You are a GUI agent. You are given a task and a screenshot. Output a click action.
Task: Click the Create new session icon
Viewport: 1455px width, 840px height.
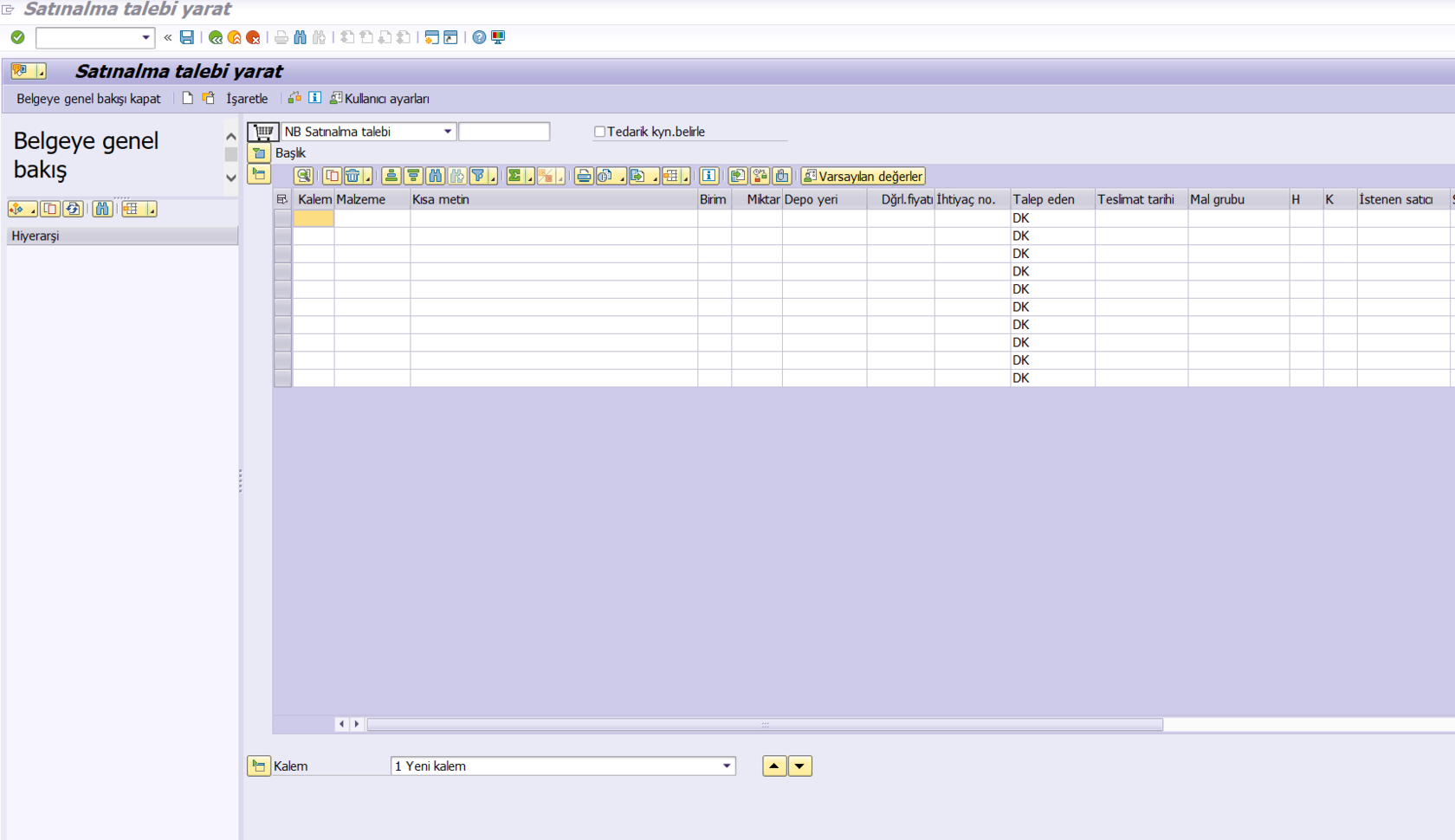click(x=431, y=37)
